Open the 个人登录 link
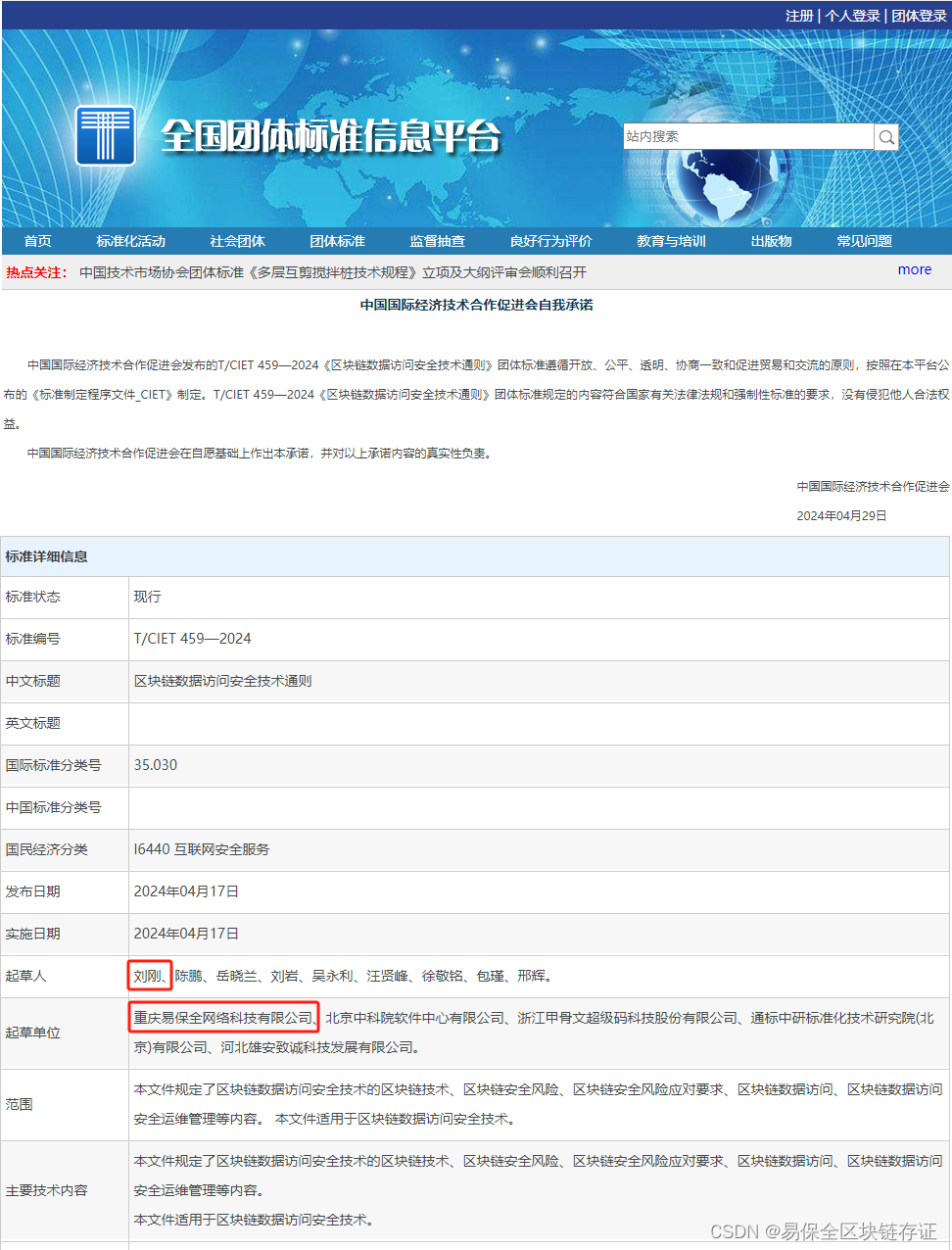This screenshot has height=1250, width=952. (852, 16)
